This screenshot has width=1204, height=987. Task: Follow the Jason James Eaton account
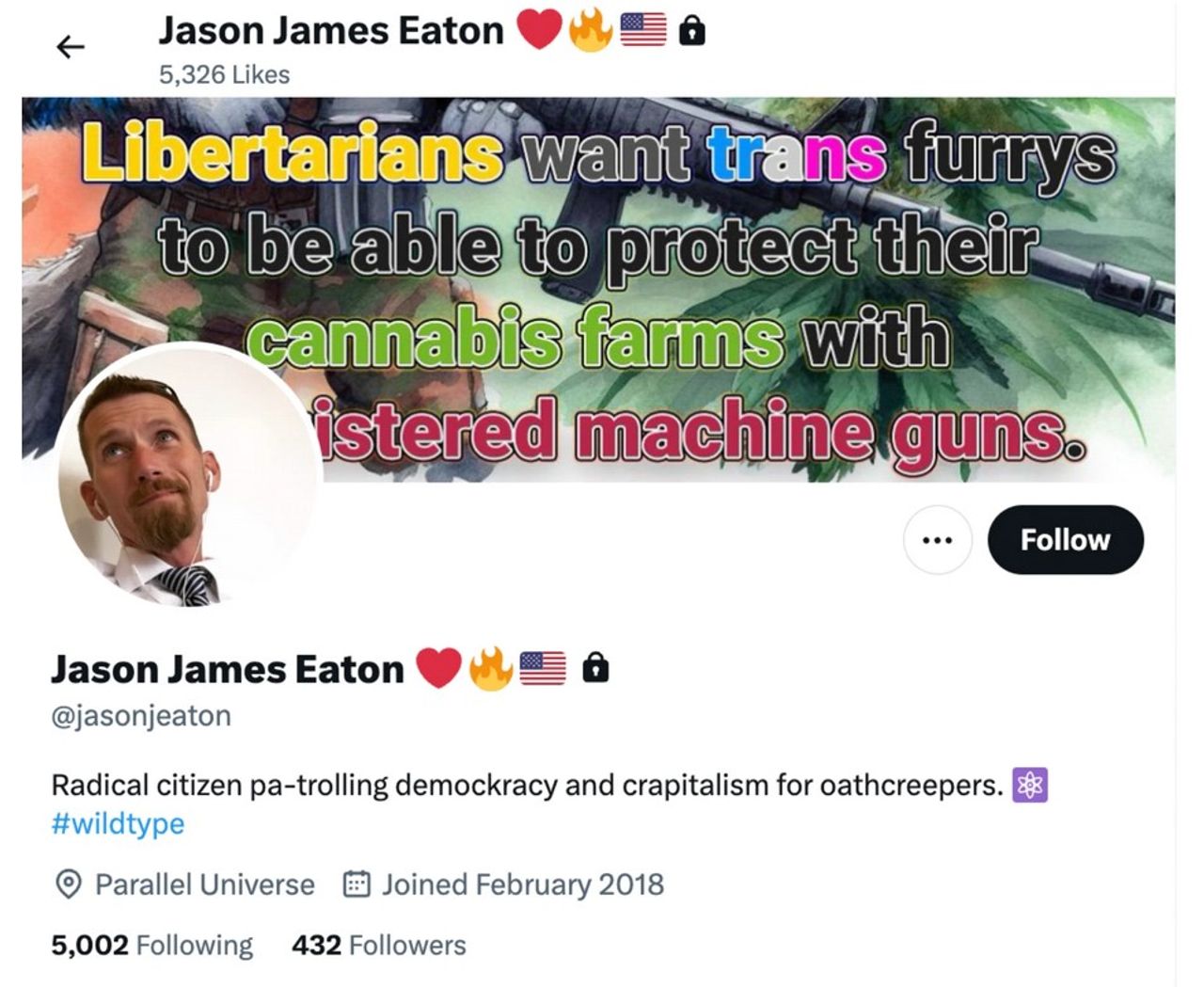pos(1066,540)
